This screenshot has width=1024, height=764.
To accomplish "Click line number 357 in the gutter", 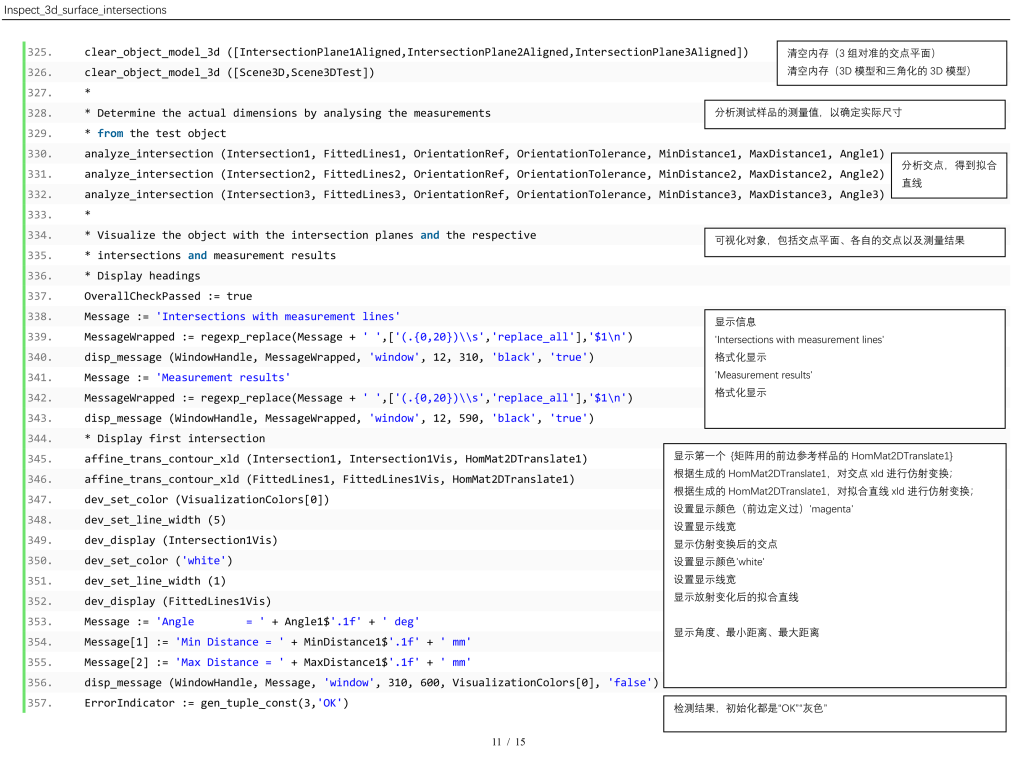I will [39, 703].
